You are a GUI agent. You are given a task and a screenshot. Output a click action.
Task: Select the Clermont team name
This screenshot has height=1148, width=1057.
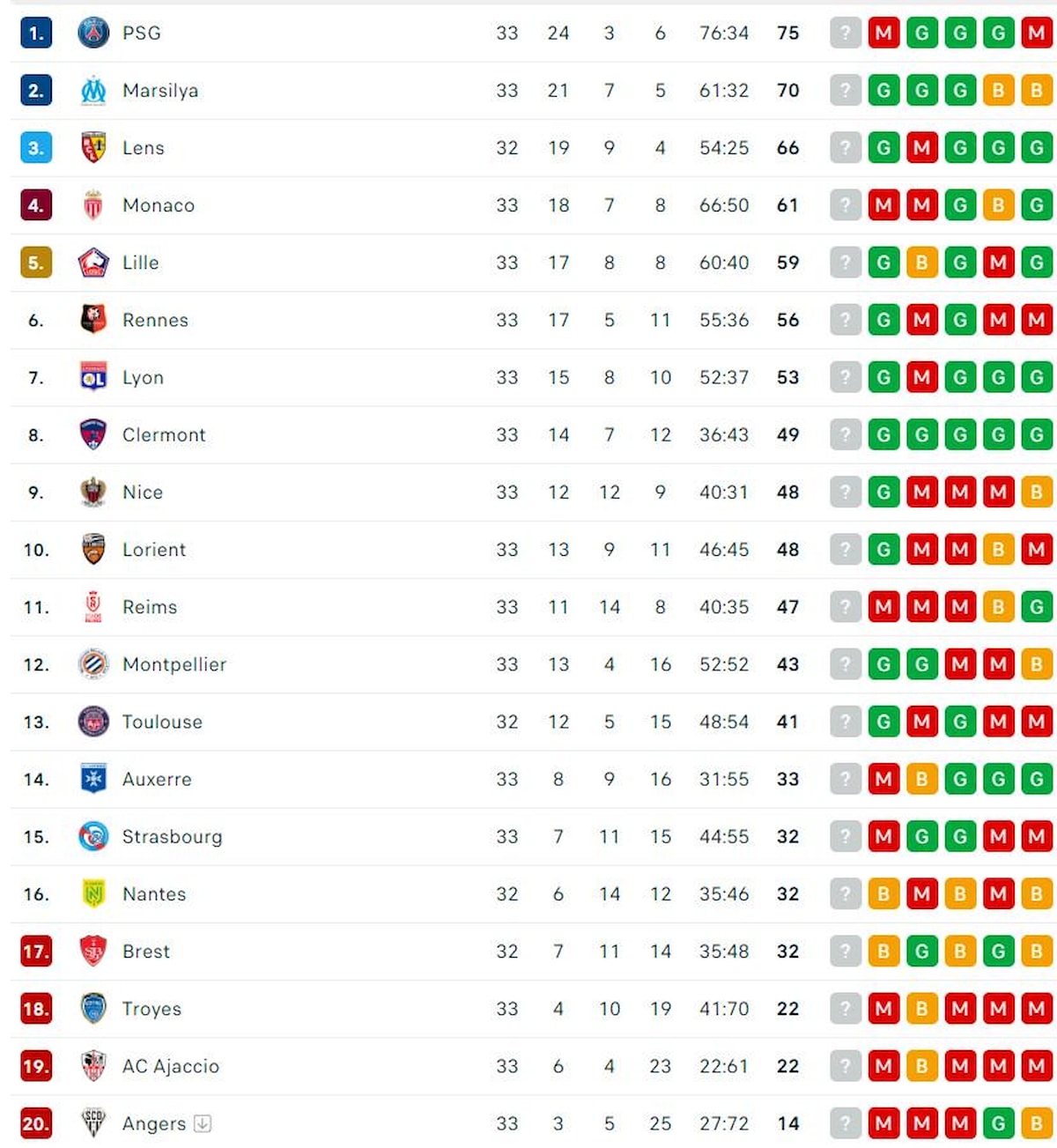coord(164,435)
